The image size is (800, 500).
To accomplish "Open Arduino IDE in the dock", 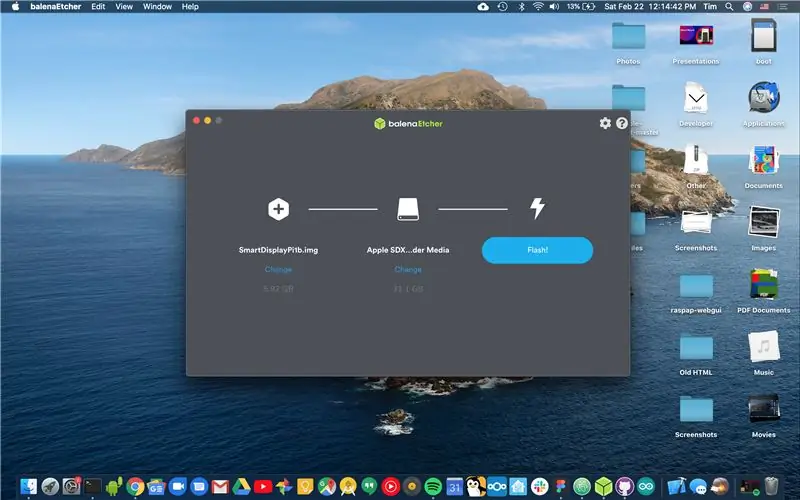I will [645, 486].
